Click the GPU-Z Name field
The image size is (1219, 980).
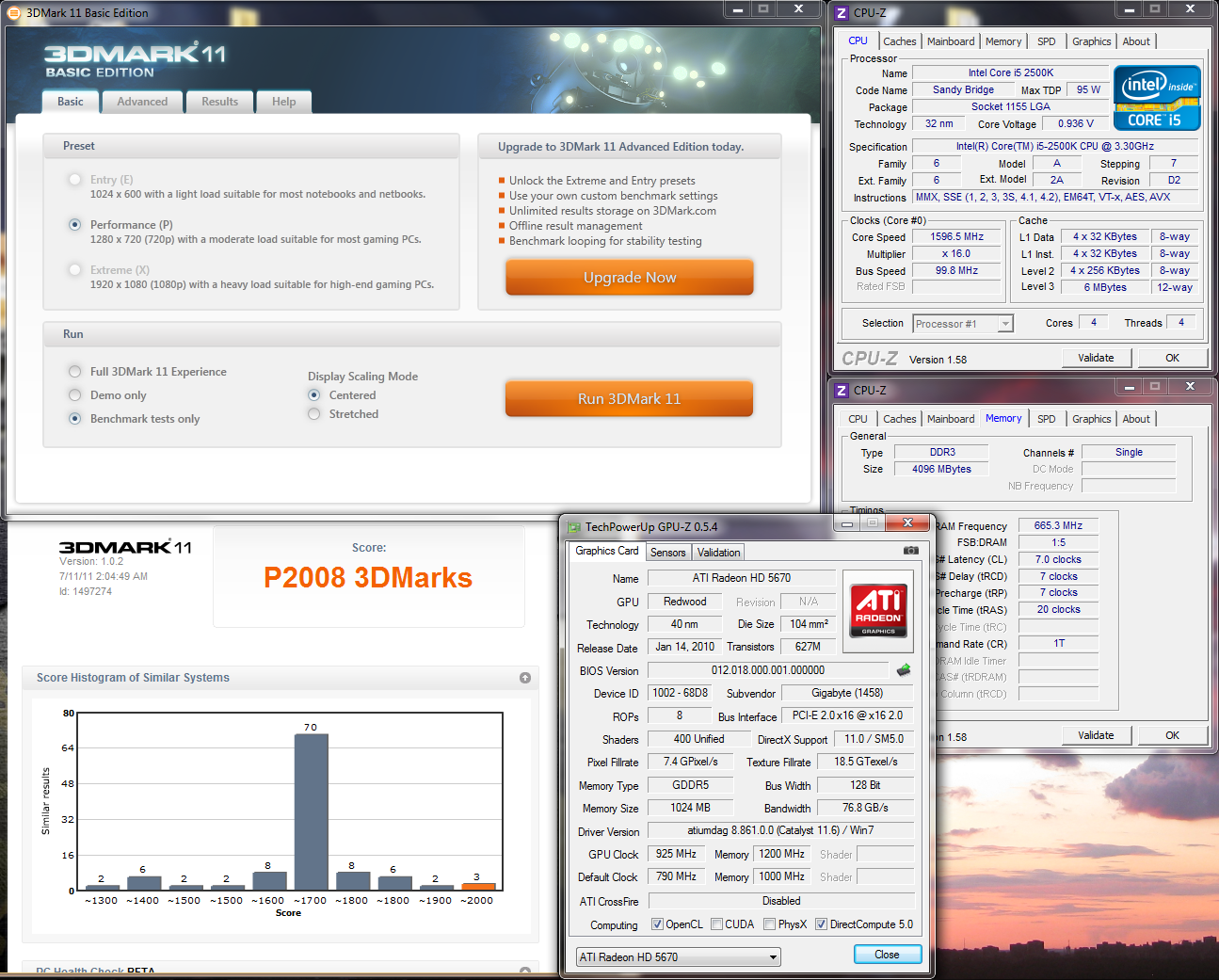pos(742,578)
